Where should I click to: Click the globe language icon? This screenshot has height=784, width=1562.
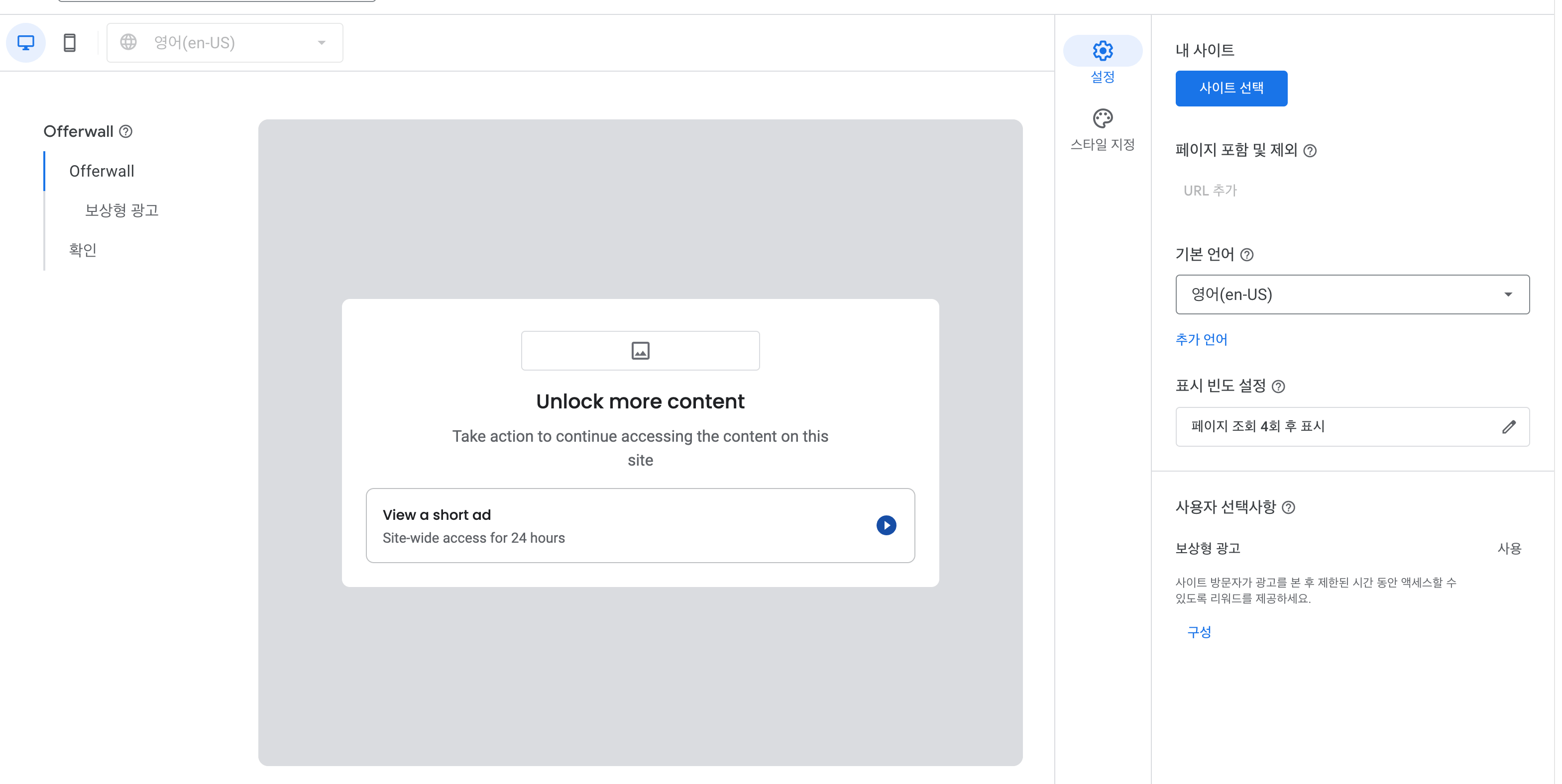pyautogui.click(x=128, y=42)
